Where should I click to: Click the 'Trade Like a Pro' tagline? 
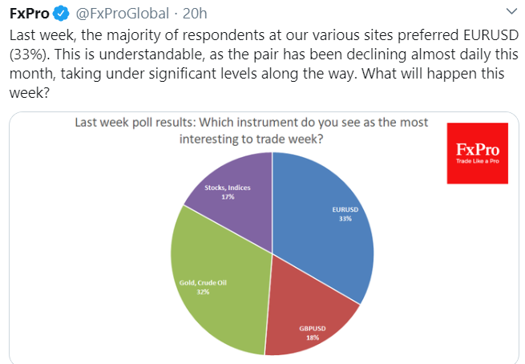[477, 161]
